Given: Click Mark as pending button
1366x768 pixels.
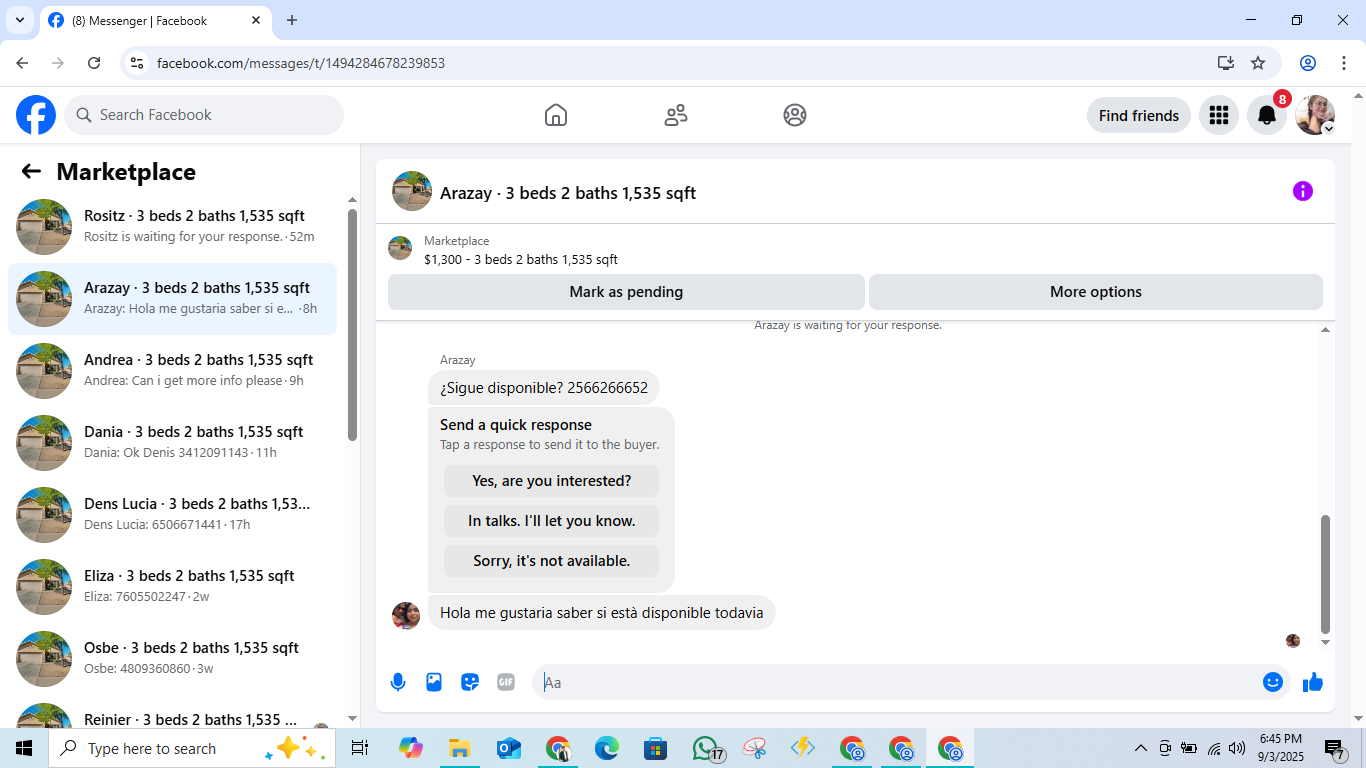Looking at the screenshot, I should coord(626,292).
